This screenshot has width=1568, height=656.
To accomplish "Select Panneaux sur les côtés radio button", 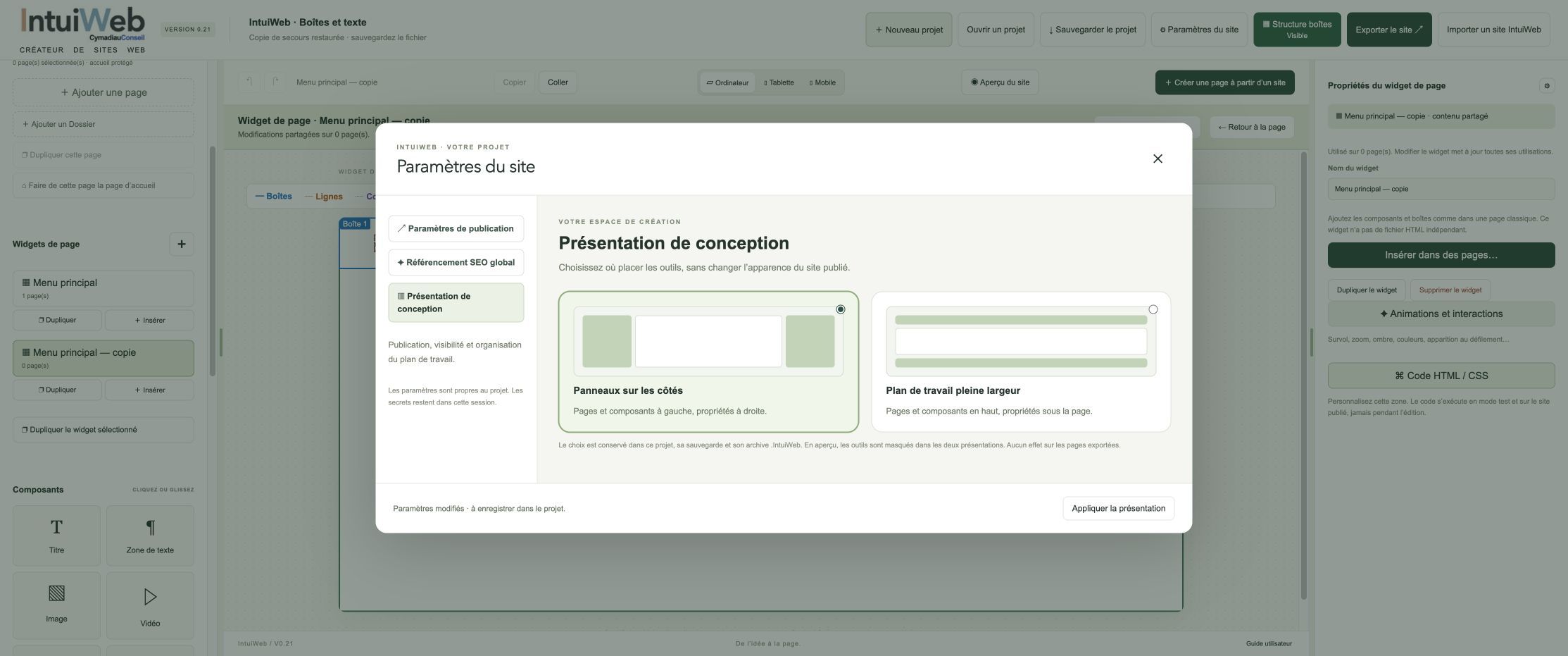I will 840,309.
